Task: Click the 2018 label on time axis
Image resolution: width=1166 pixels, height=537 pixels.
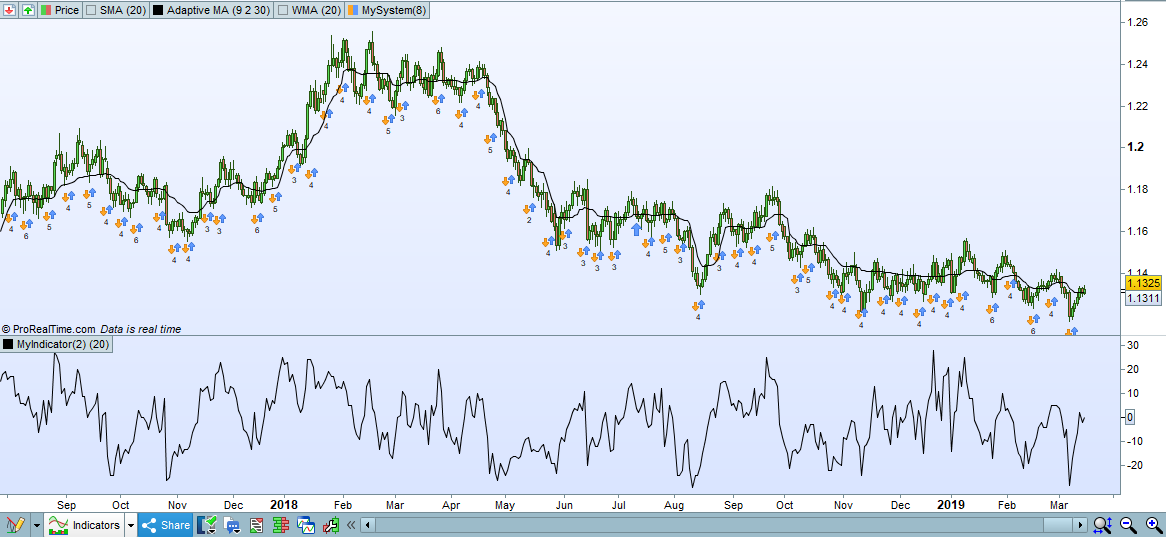Action: pyautogui.click(x=283, y=504)
